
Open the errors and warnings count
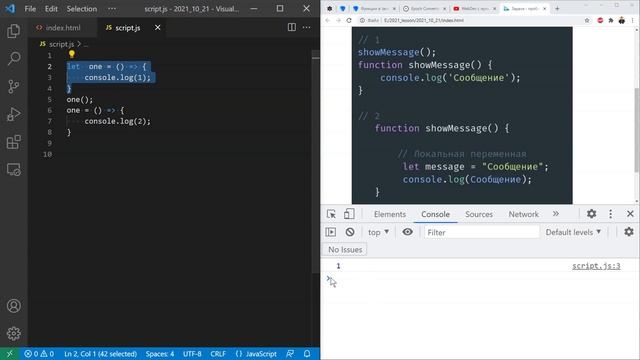[x=39, y=354]
